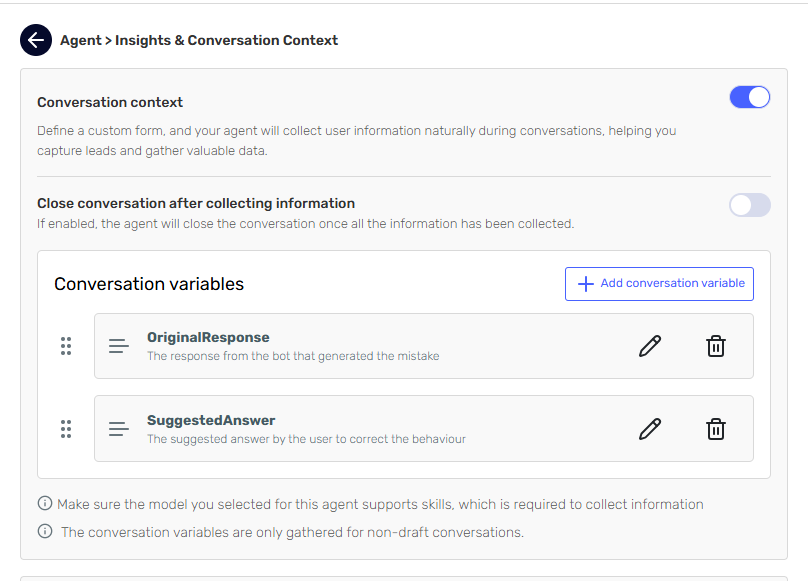808x581 pixels.
Task: Click the Add conversation variable button
Action: click(659, 284)
